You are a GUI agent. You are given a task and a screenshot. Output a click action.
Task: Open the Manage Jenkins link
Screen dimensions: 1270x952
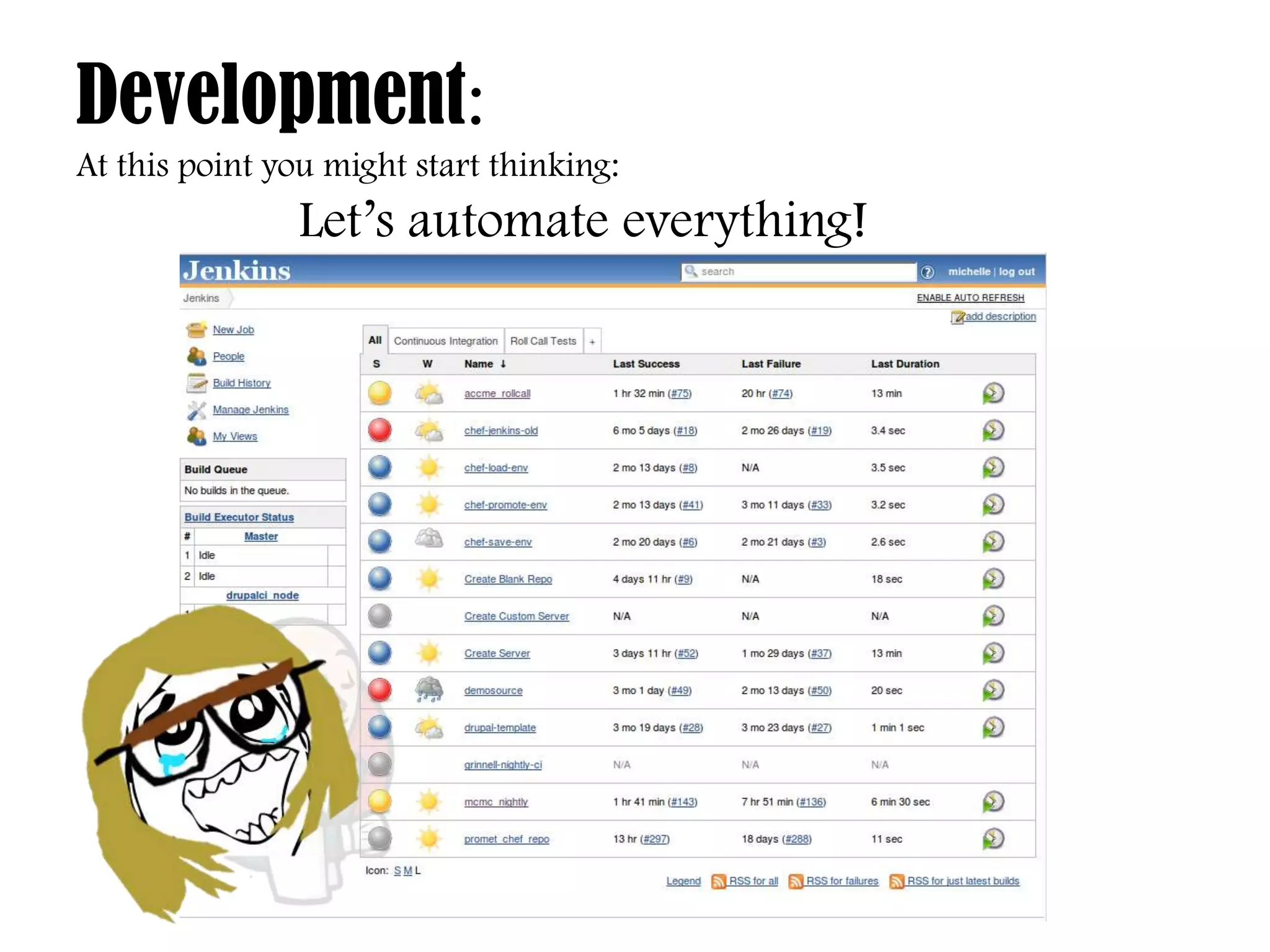pos(251,410)
